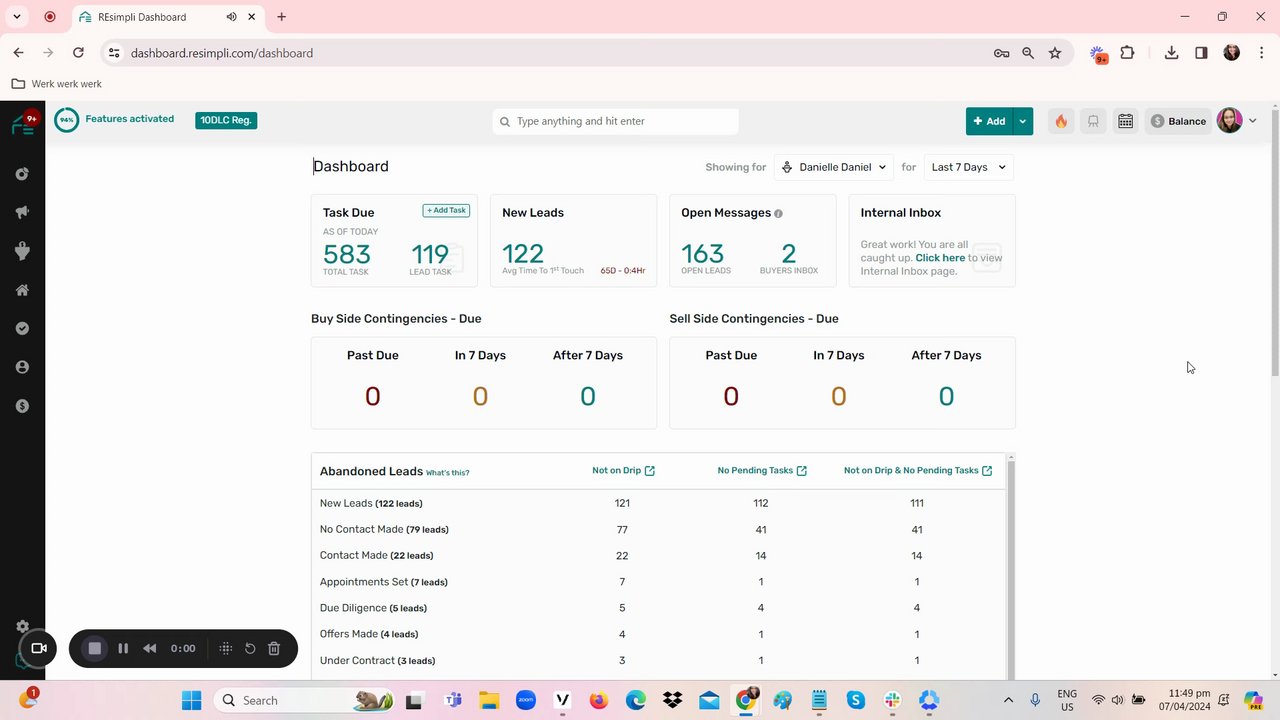Viewport: 1280px width, 720px height.
Task: Open the calendar icon in top bar
Action: (1125, 121)
